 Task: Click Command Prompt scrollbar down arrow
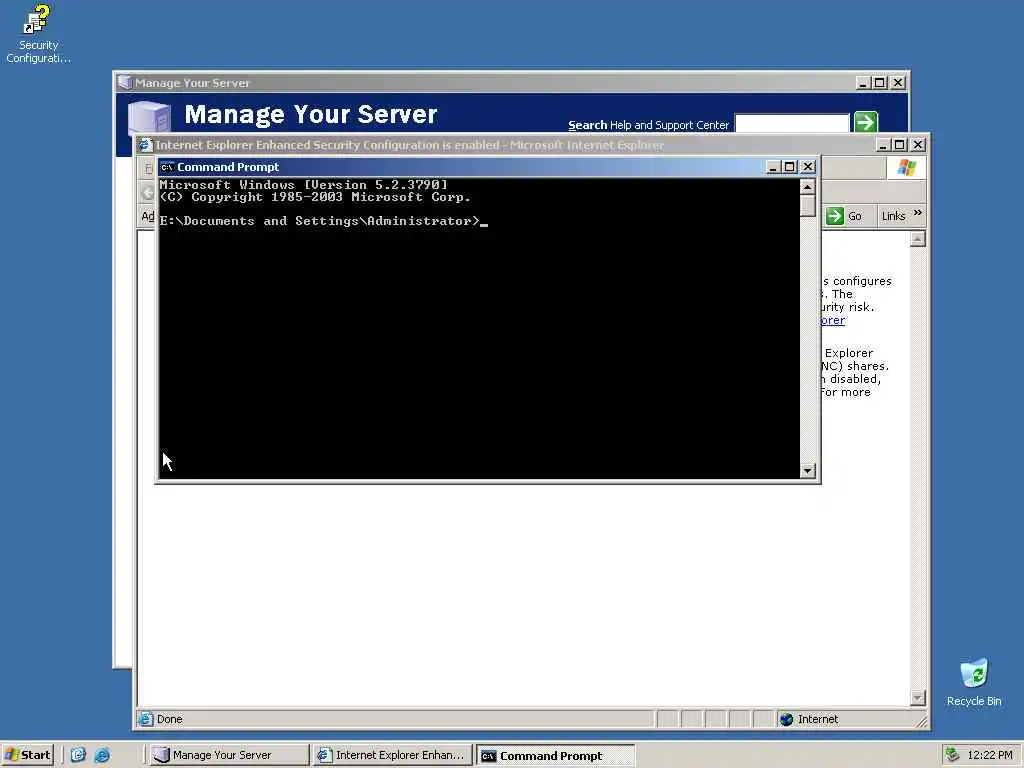tap(808, 470)
